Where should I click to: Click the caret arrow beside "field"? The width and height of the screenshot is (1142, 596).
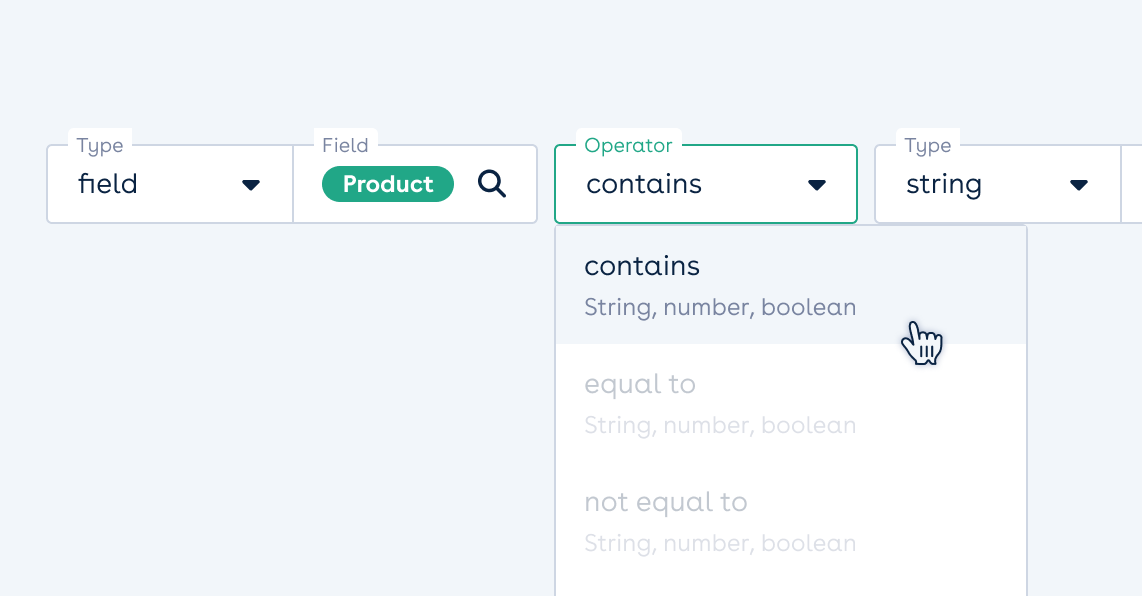tap(251, 185)
